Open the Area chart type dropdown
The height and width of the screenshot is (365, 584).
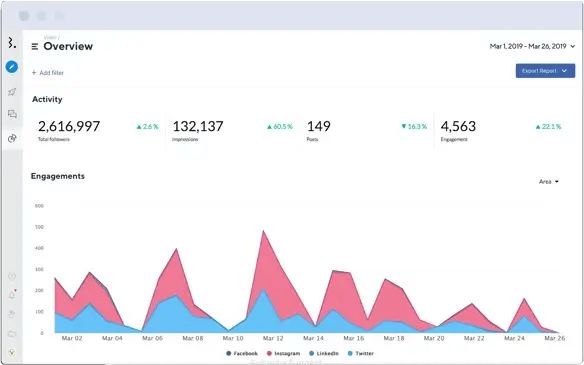click(549, 182)
